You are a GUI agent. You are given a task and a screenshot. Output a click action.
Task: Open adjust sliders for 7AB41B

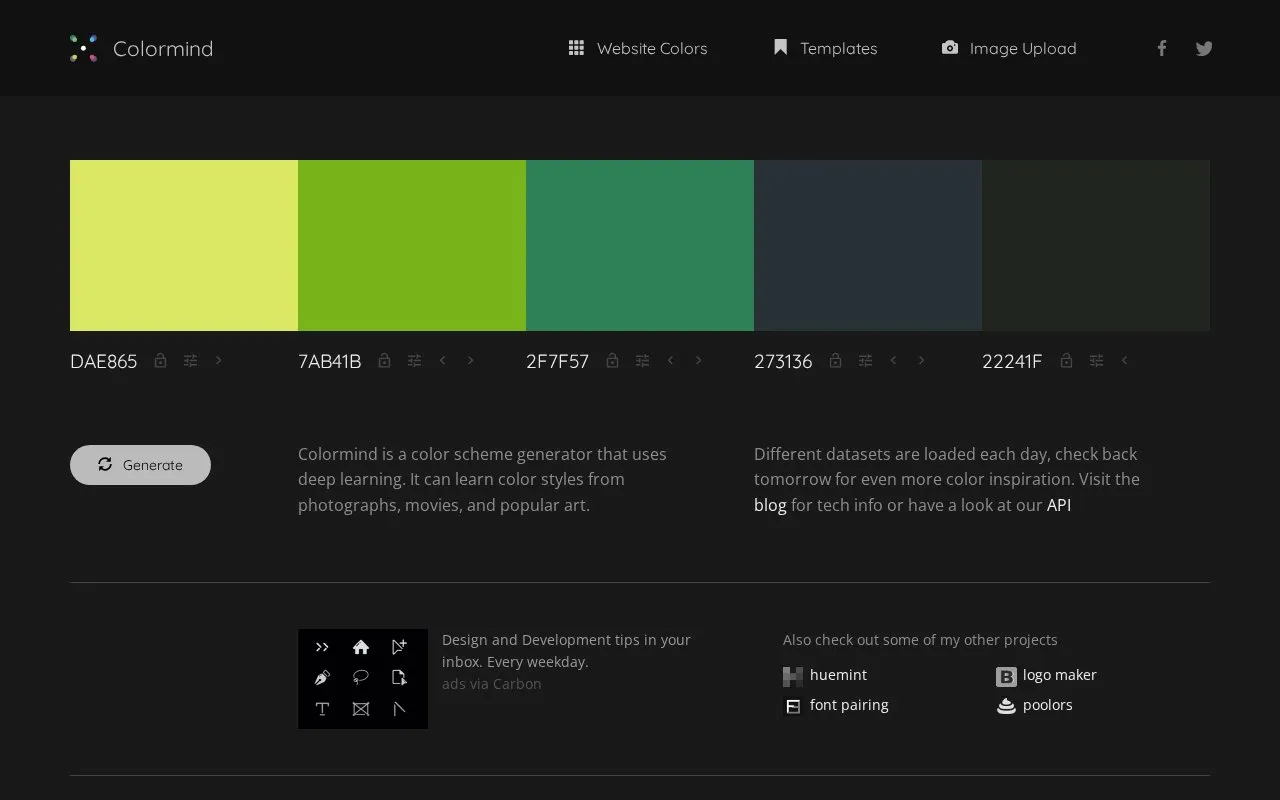pyautogui.click(x=414, y=360)
